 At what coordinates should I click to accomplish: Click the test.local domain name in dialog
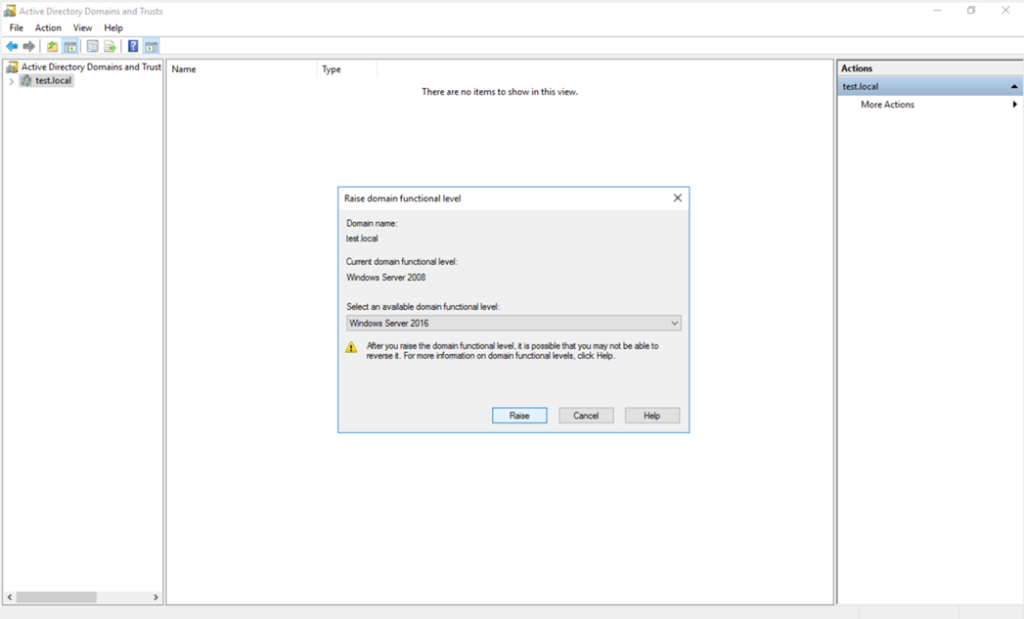362,238
